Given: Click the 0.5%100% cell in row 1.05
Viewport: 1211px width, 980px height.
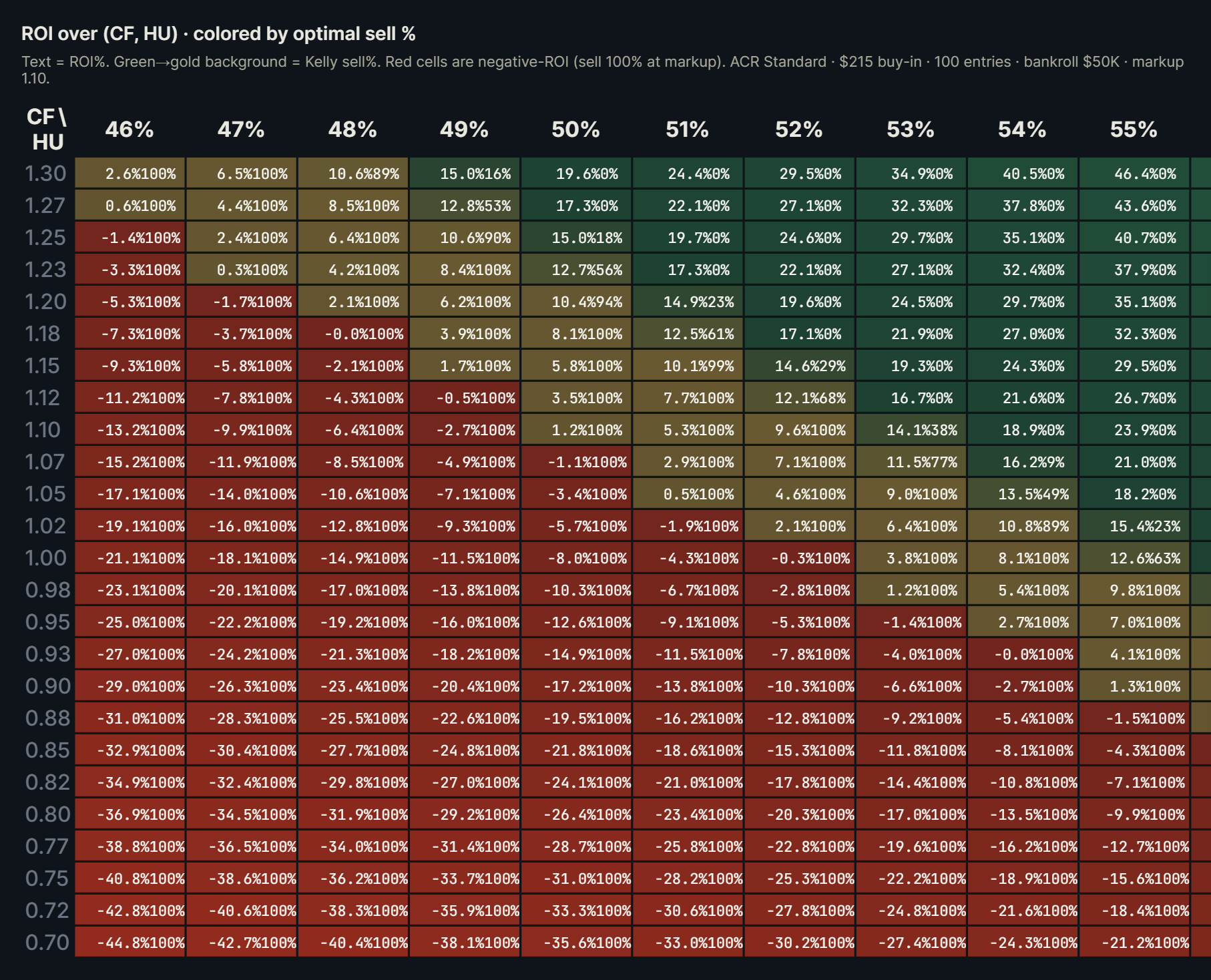Looking at the screenshot, I should 690,494.
